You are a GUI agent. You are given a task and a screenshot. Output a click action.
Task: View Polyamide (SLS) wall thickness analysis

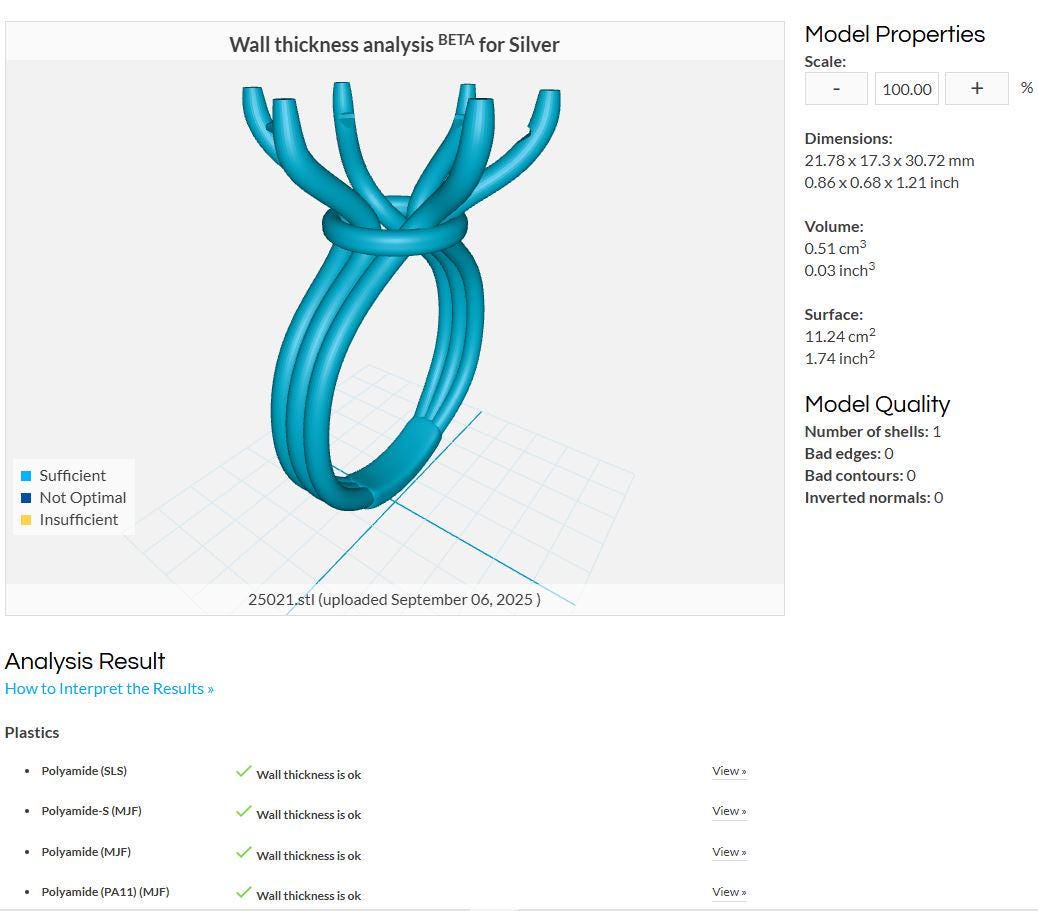point(729,771)
